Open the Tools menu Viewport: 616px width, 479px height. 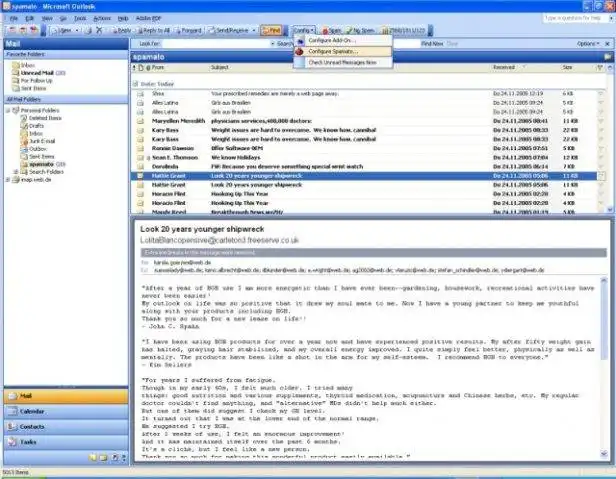80,18
